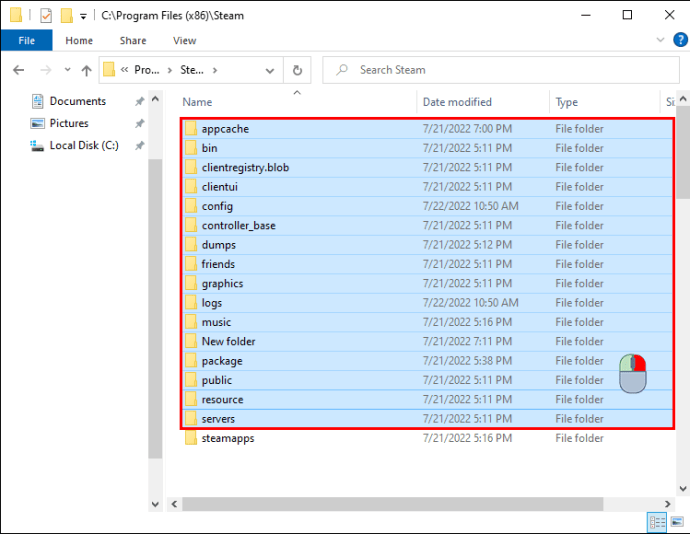Viewport: 690px width, 534px height.
Task: Select the logs folder icon
Action: (x=191, y=303)
